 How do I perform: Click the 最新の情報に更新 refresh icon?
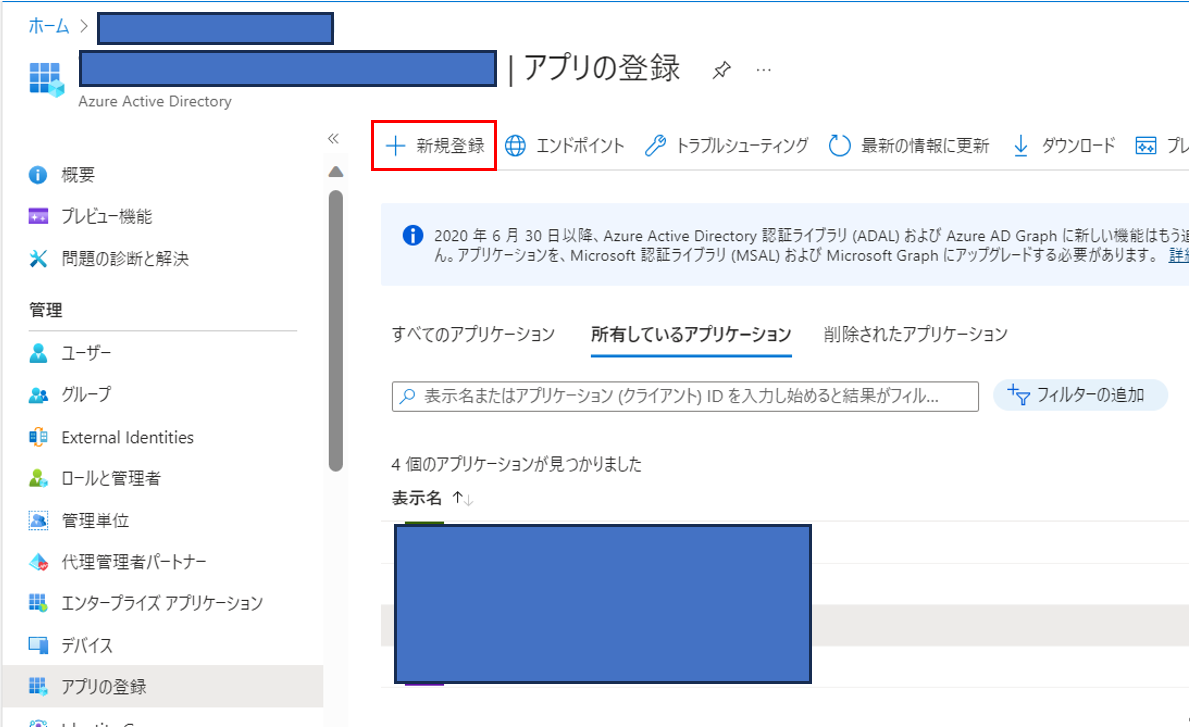(839, 146)
